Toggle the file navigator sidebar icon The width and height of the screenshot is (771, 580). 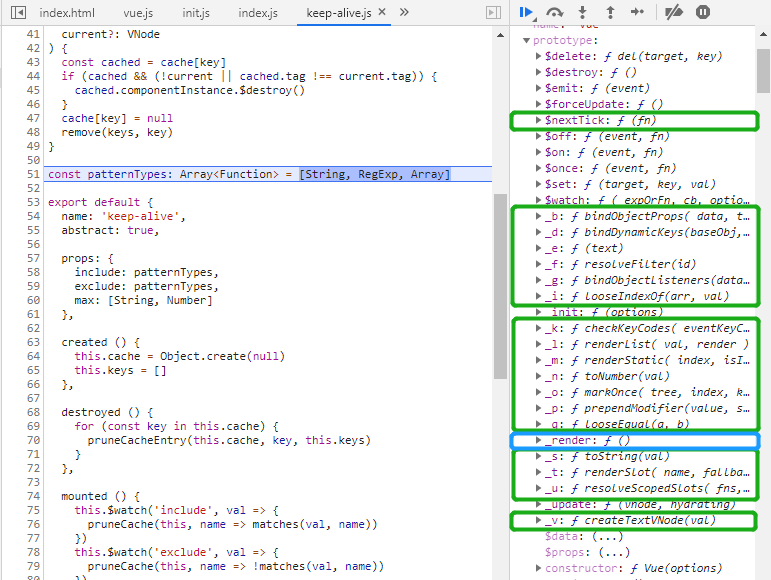[18, 13]
